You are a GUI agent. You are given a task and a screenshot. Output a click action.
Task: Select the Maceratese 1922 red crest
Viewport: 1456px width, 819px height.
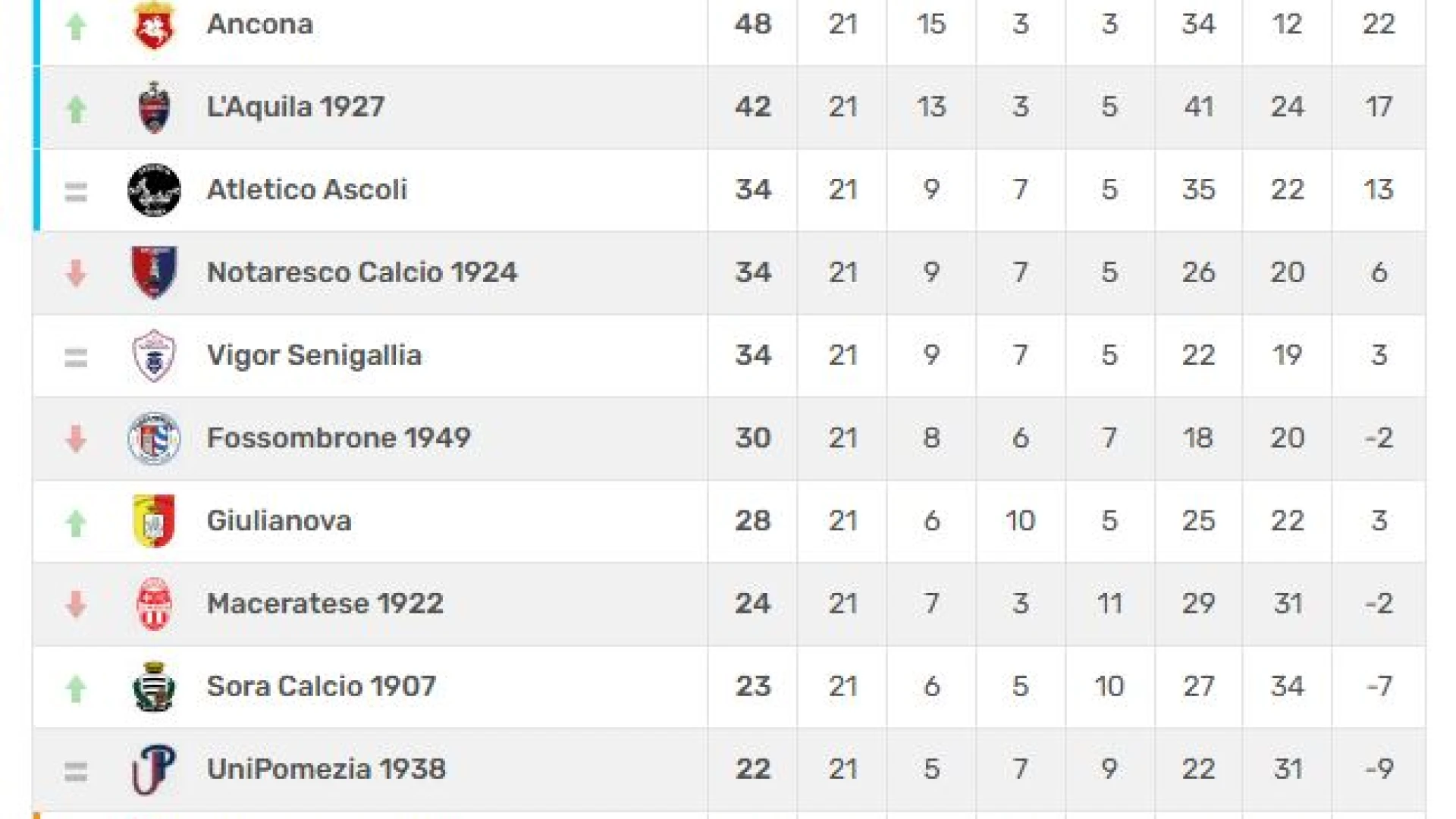tap(154, 604)
